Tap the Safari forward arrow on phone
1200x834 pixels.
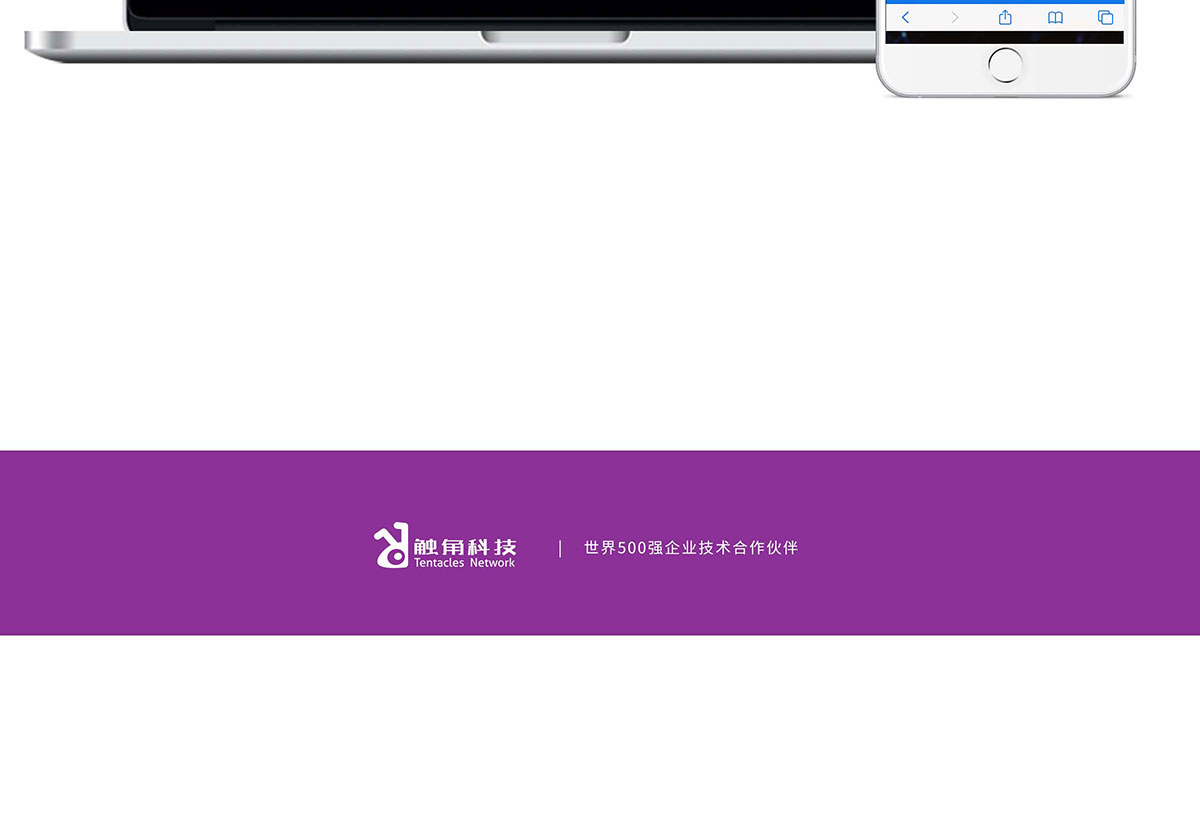point(955,18)
